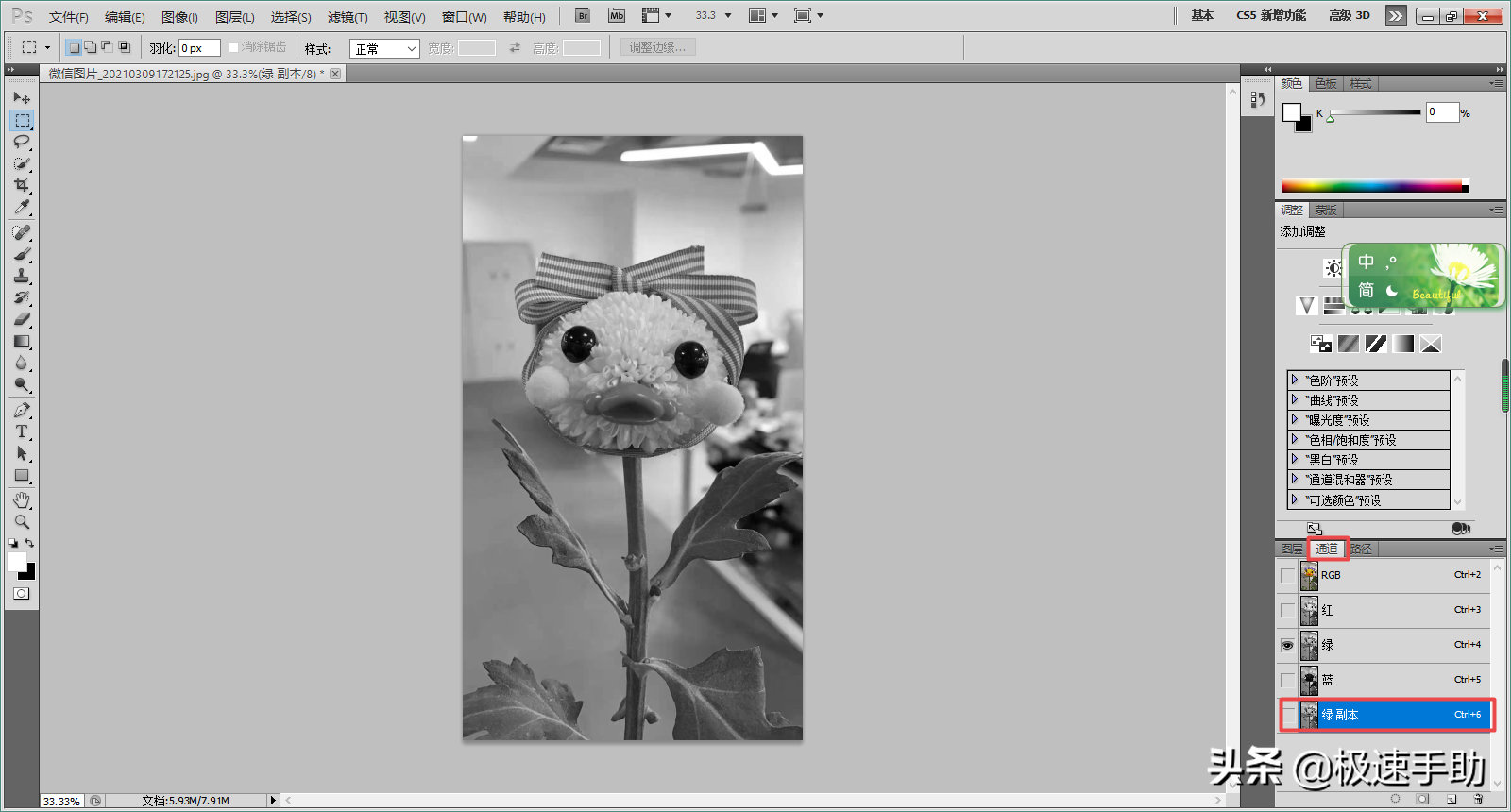Select the Crop tool
The height and width of the screenshot is (812, 1511).
(22, 185)
